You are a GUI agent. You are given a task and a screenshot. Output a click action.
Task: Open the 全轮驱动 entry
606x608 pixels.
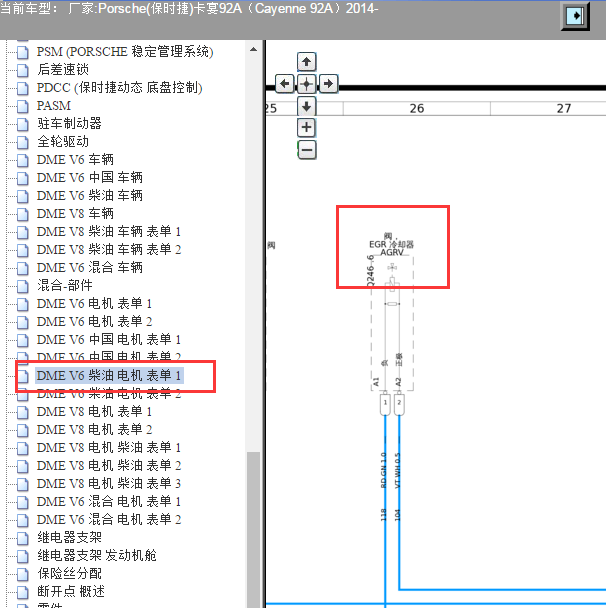tap(63, 142)
